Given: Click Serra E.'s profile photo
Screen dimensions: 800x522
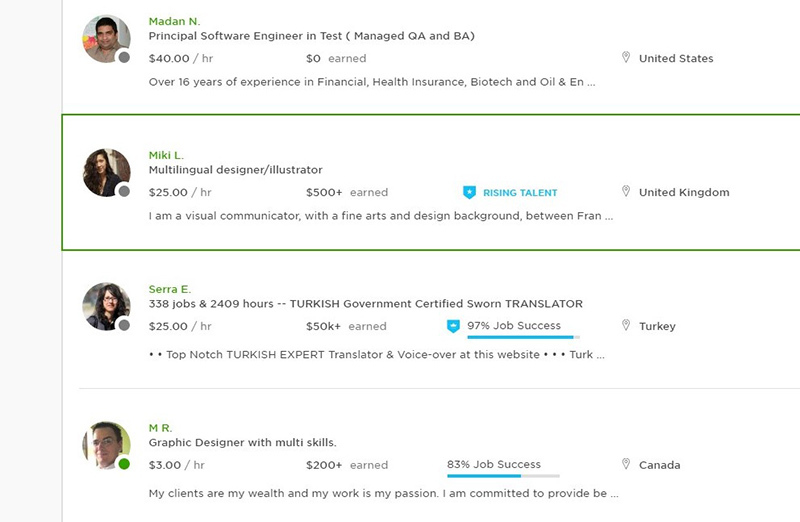Looking at the screenshot, I should click(105, 306).
